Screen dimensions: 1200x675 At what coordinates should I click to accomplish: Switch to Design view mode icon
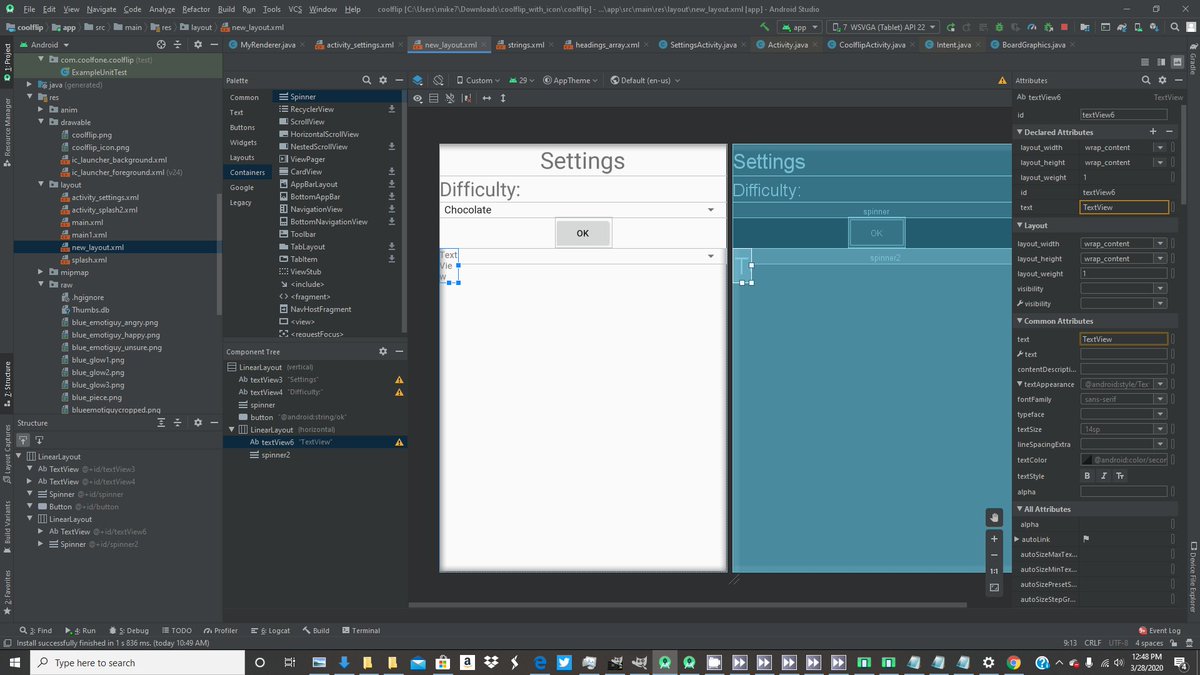pos(1176,62)
